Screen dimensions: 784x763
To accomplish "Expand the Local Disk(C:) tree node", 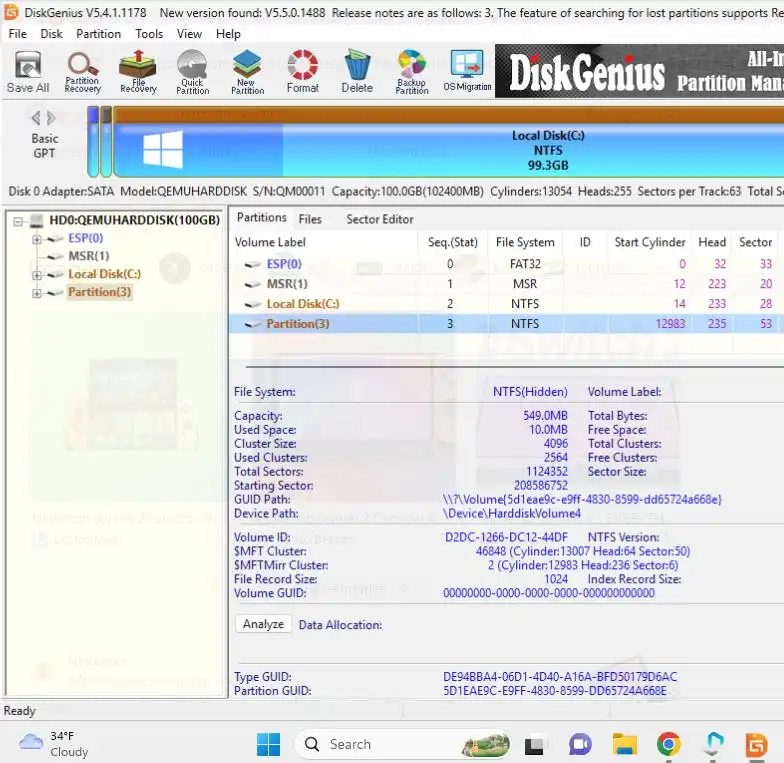I will (x=36, y=275).
